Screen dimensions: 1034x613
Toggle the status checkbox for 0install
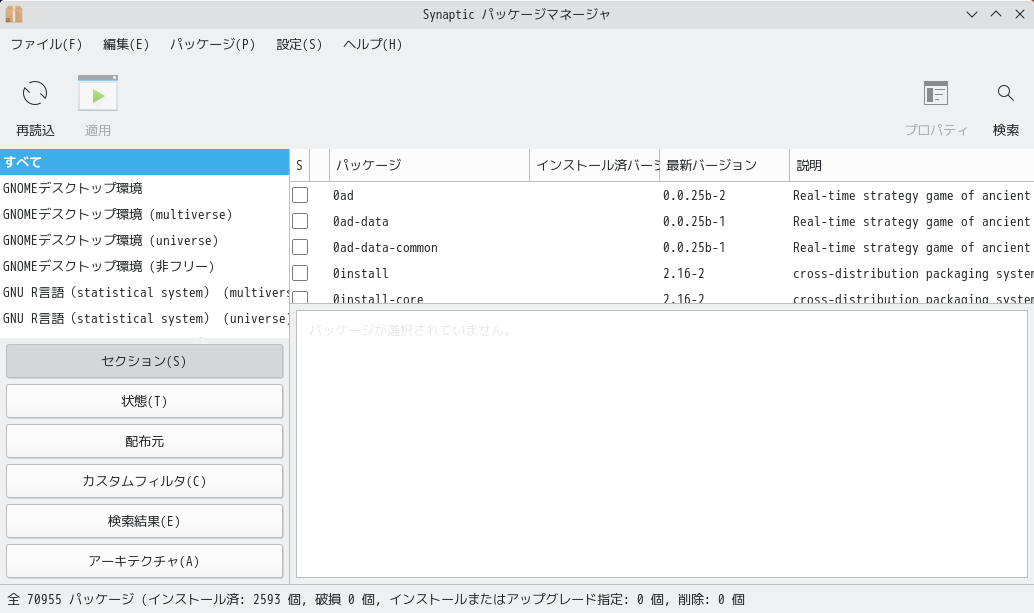point(300,273)
